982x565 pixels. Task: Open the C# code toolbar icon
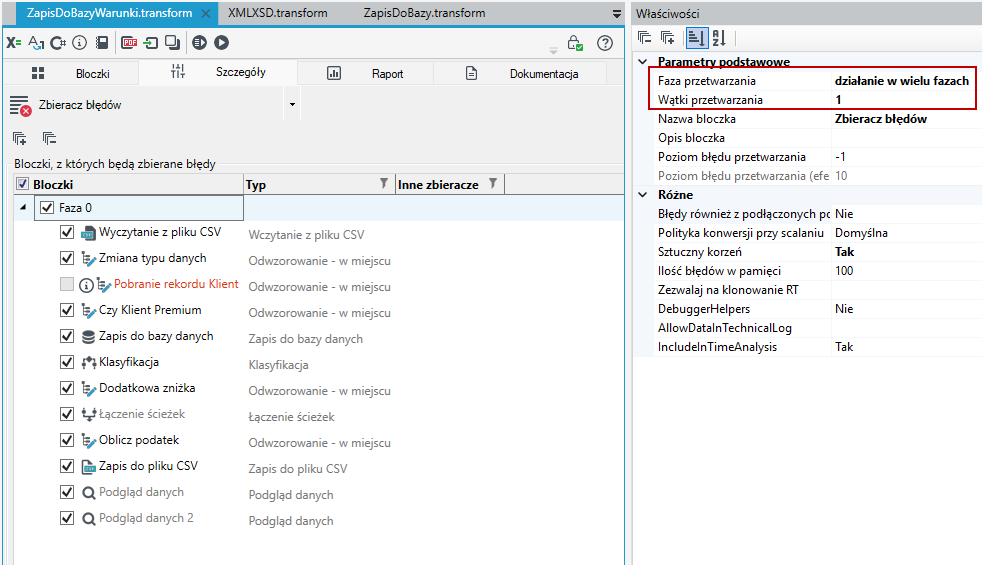pos(58,43)
